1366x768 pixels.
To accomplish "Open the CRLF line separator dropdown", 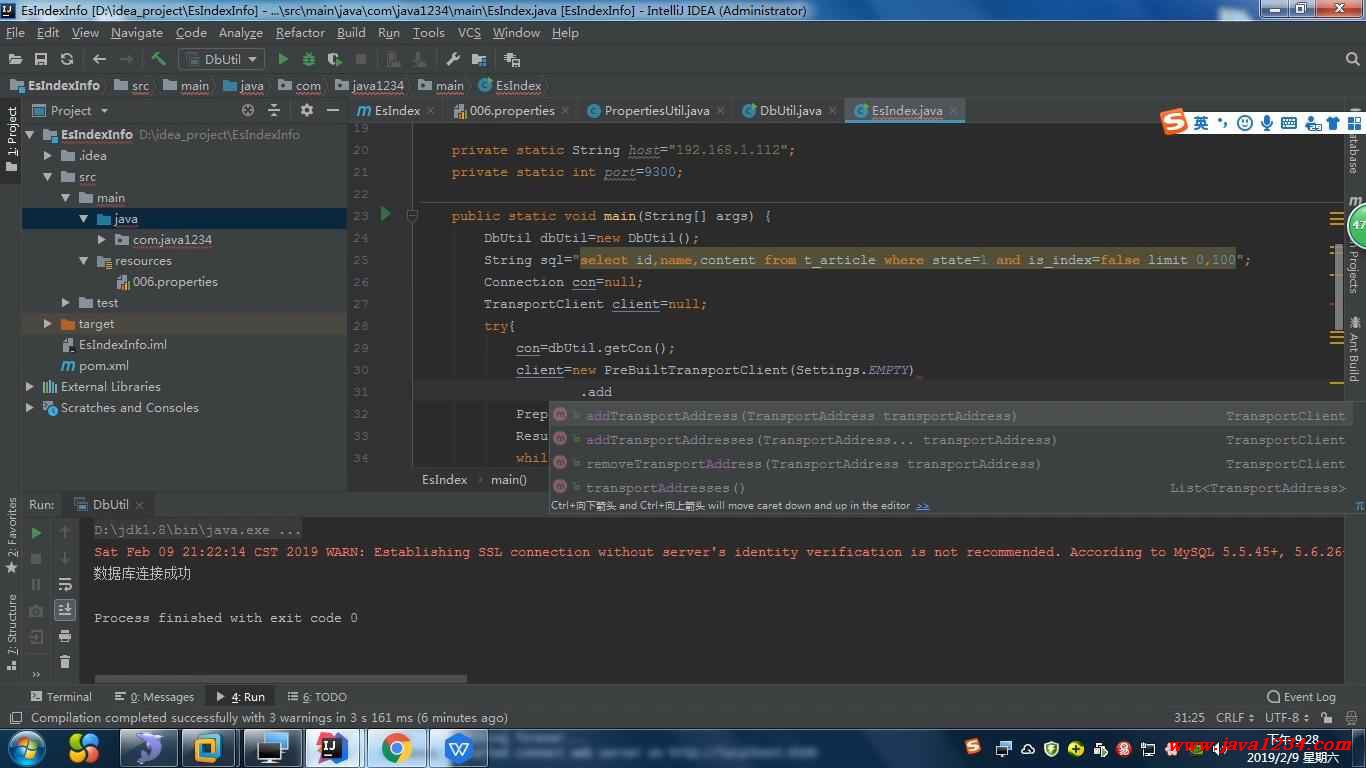I will point(1234,717).
